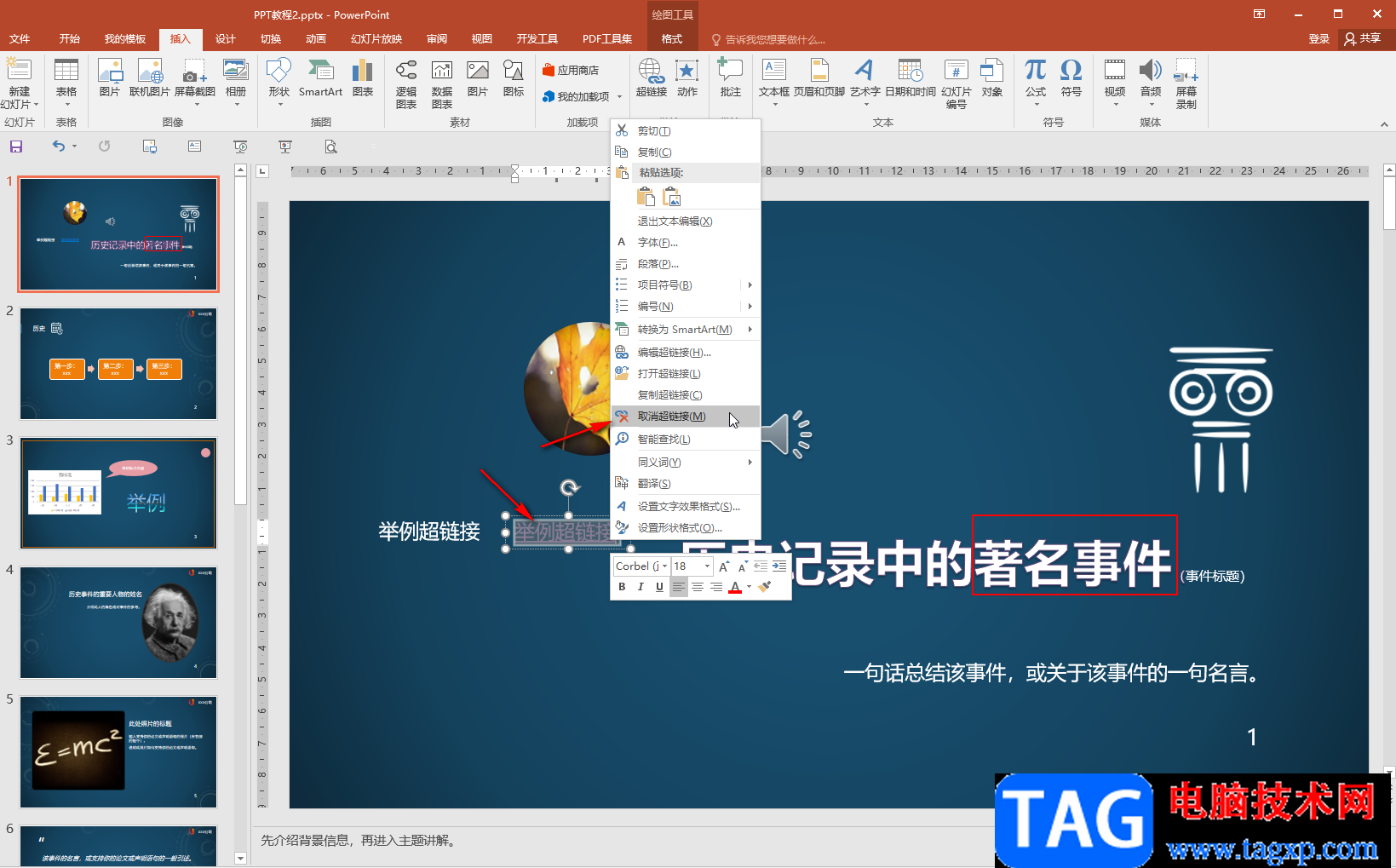
Task: Select slide 2 thumbnail in the slide panel
Action: tap(118, 364)
